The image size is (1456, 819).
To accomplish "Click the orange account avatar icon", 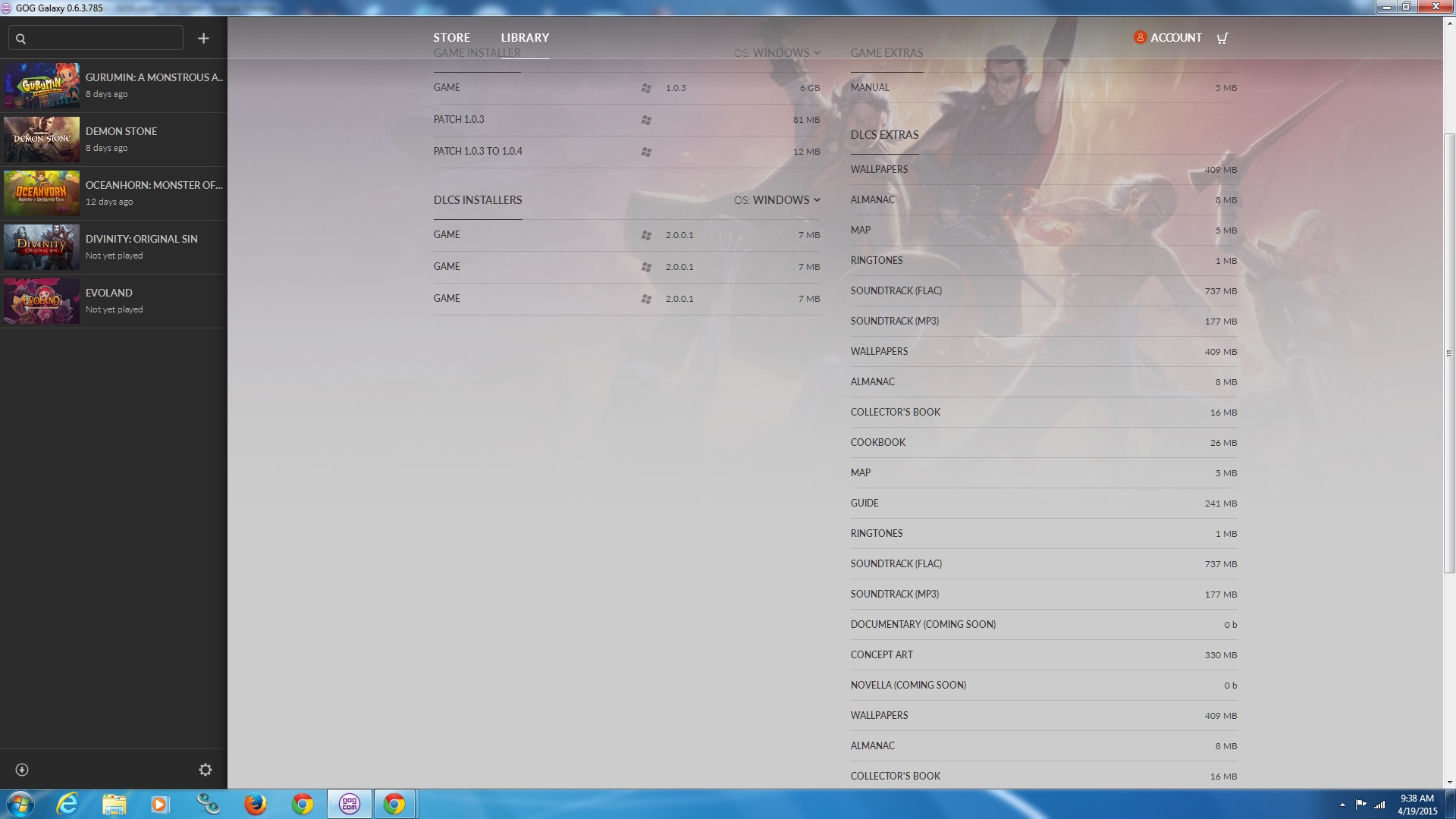I will tap(1140, 37).
